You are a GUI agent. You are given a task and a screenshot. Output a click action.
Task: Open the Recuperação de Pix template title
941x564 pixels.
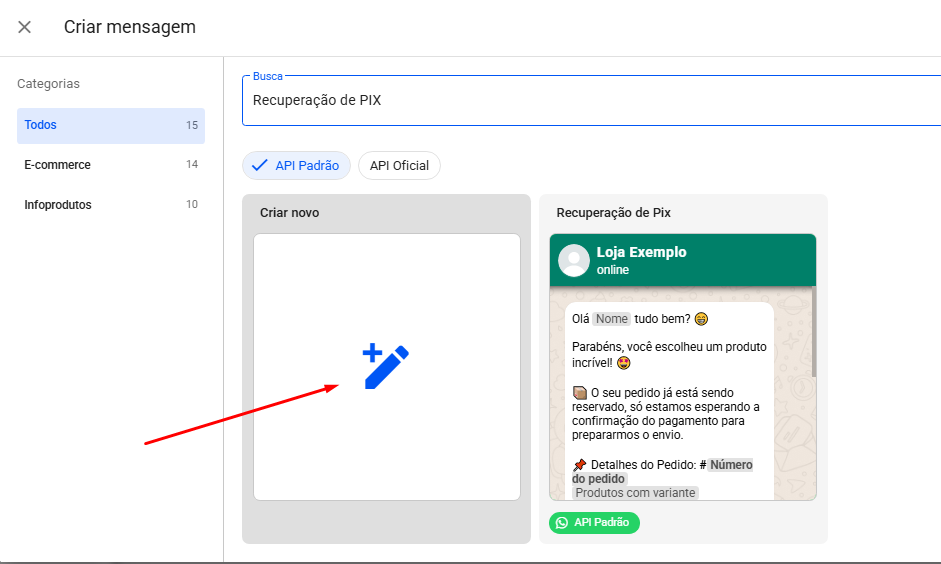pos(613,213)
